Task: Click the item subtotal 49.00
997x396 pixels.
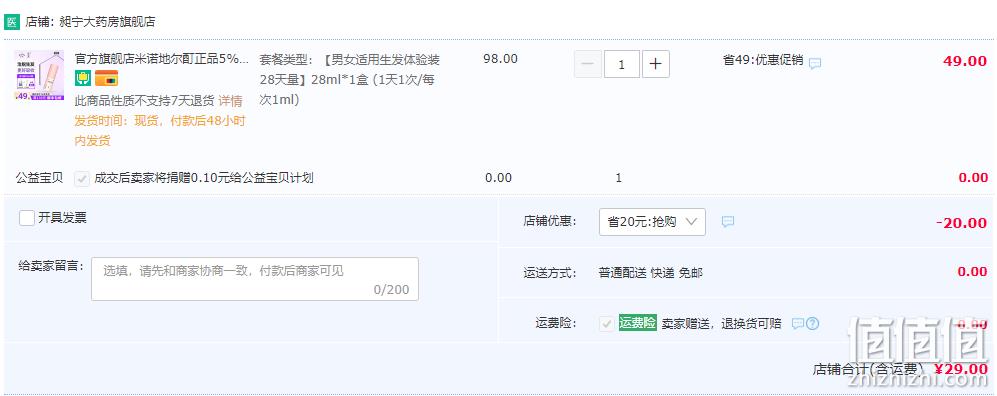Action: (x=965, y=61)
